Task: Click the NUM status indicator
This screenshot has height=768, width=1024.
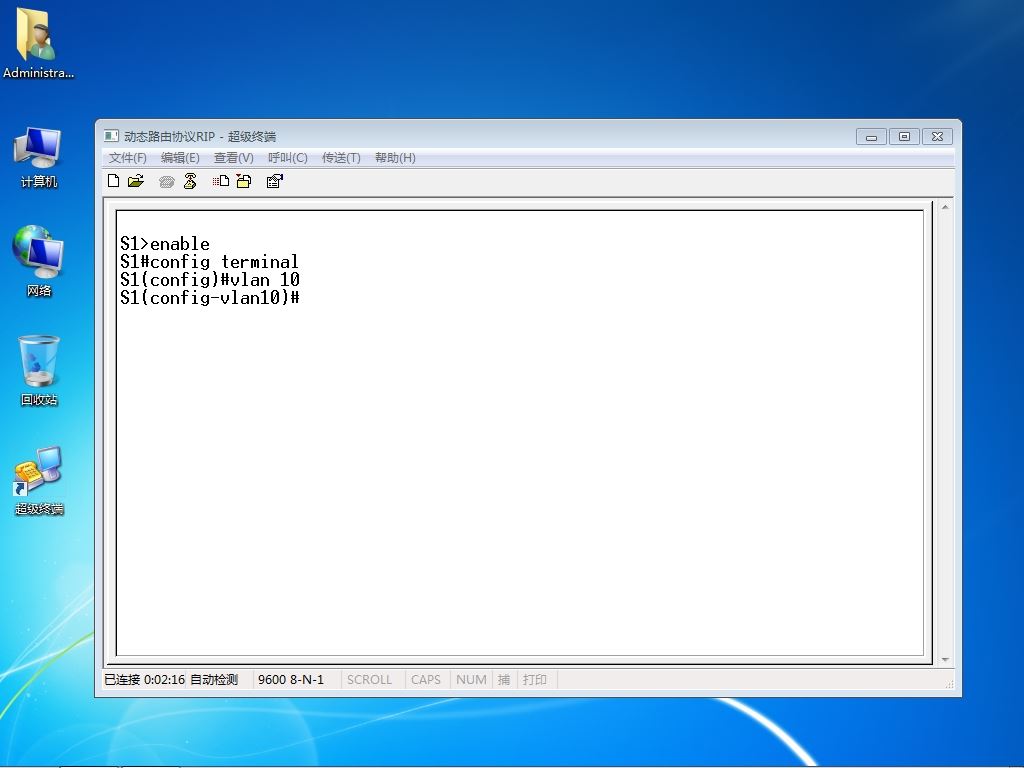Action: [471, 679]
